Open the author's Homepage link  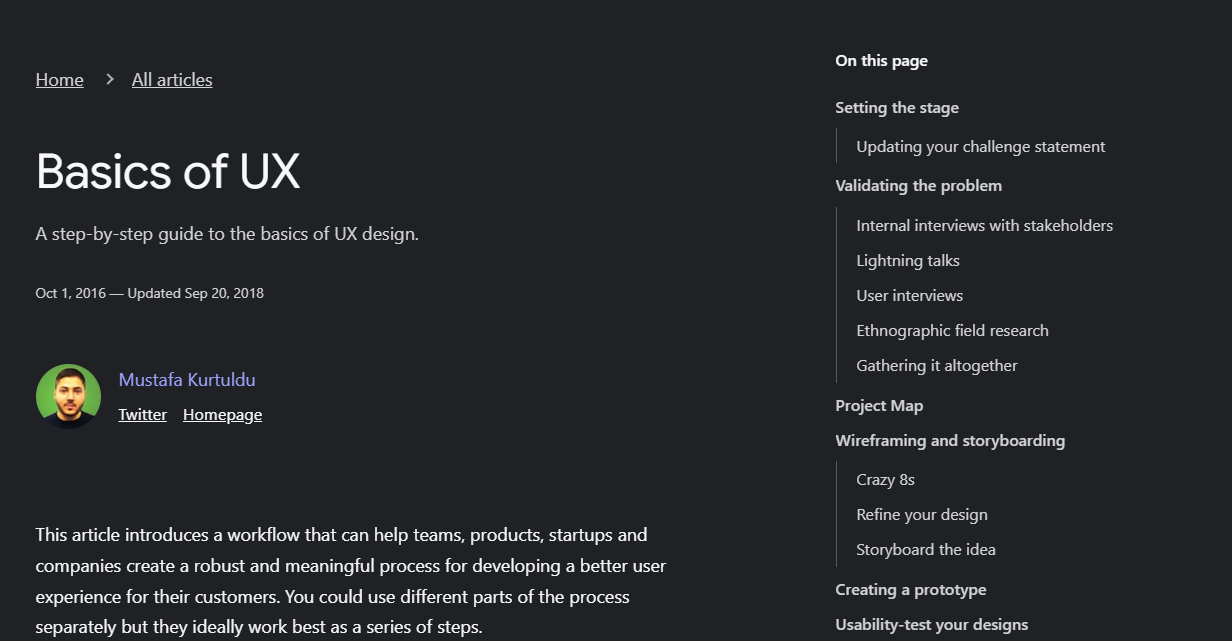(x=222, y=414)
